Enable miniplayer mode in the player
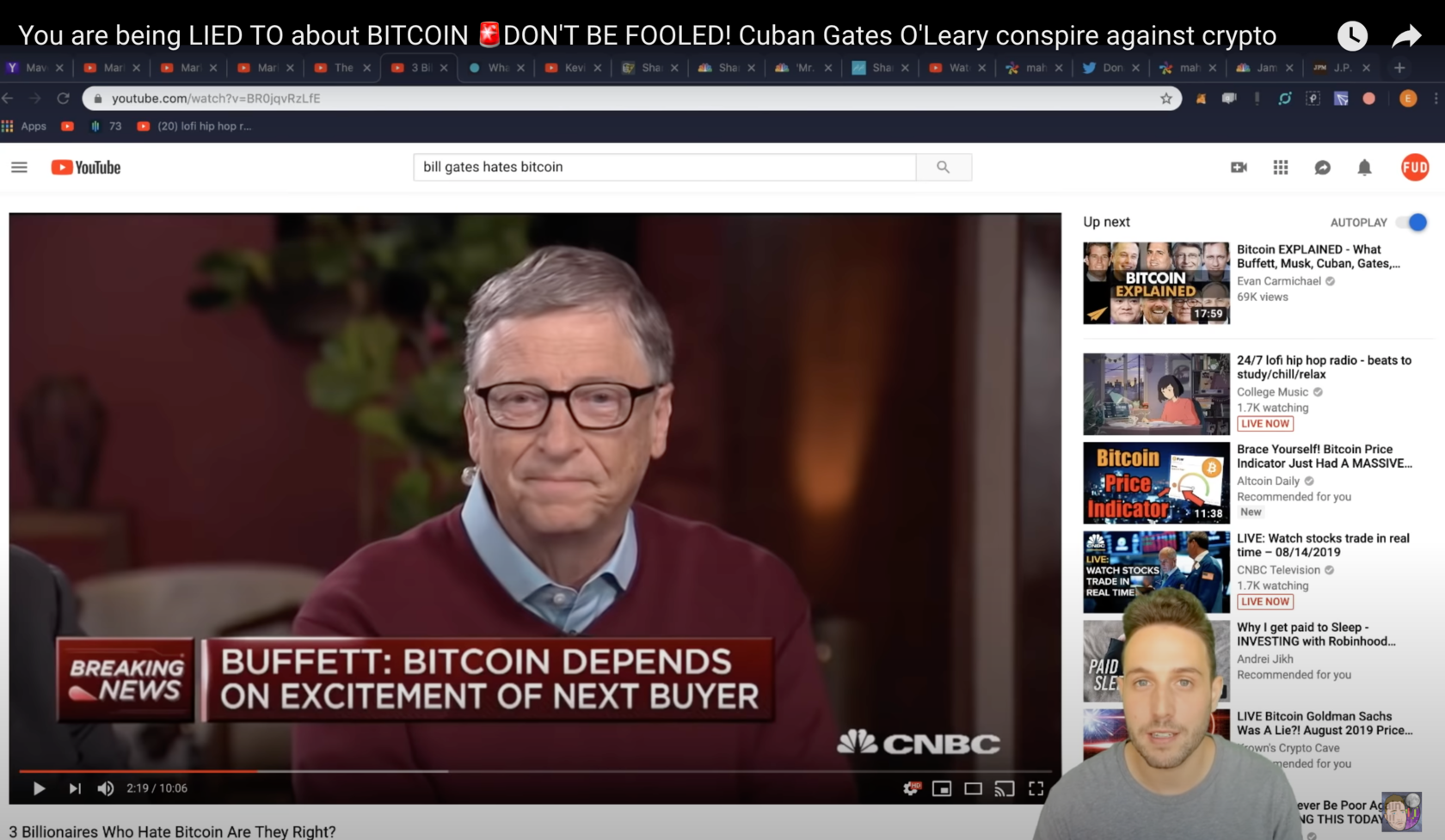 click(x=942, y=788)
